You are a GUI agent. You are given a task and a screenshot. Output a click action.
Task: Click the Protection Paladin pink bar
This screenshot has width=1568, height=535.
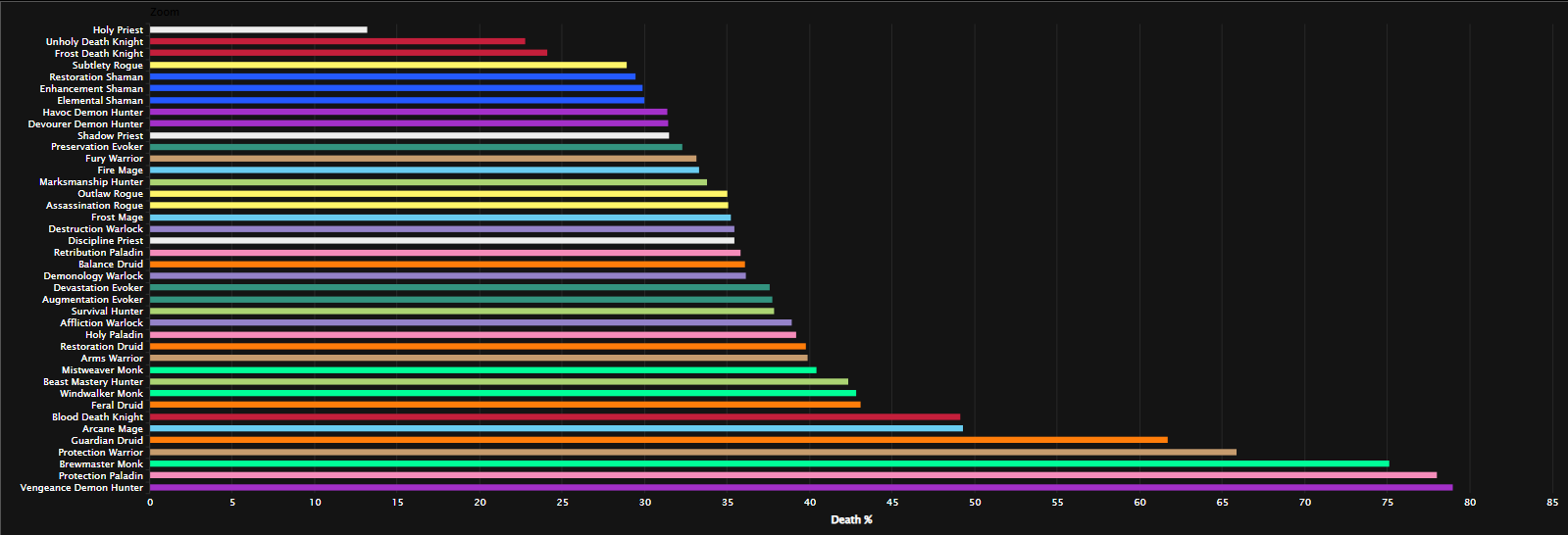(x=792, y=475)
